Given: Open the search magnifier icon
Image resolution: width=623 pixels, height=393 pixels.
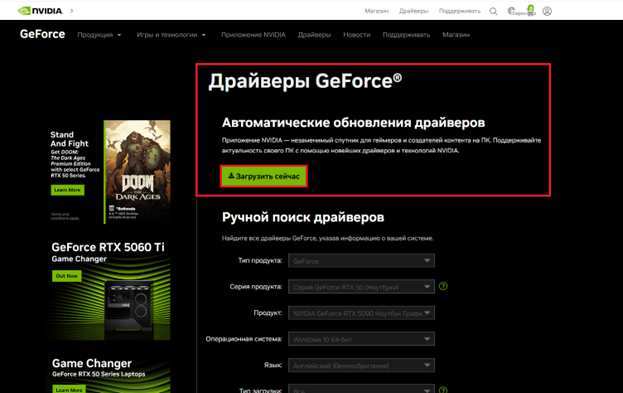Looking at the screenshot, I should (493, 11).
